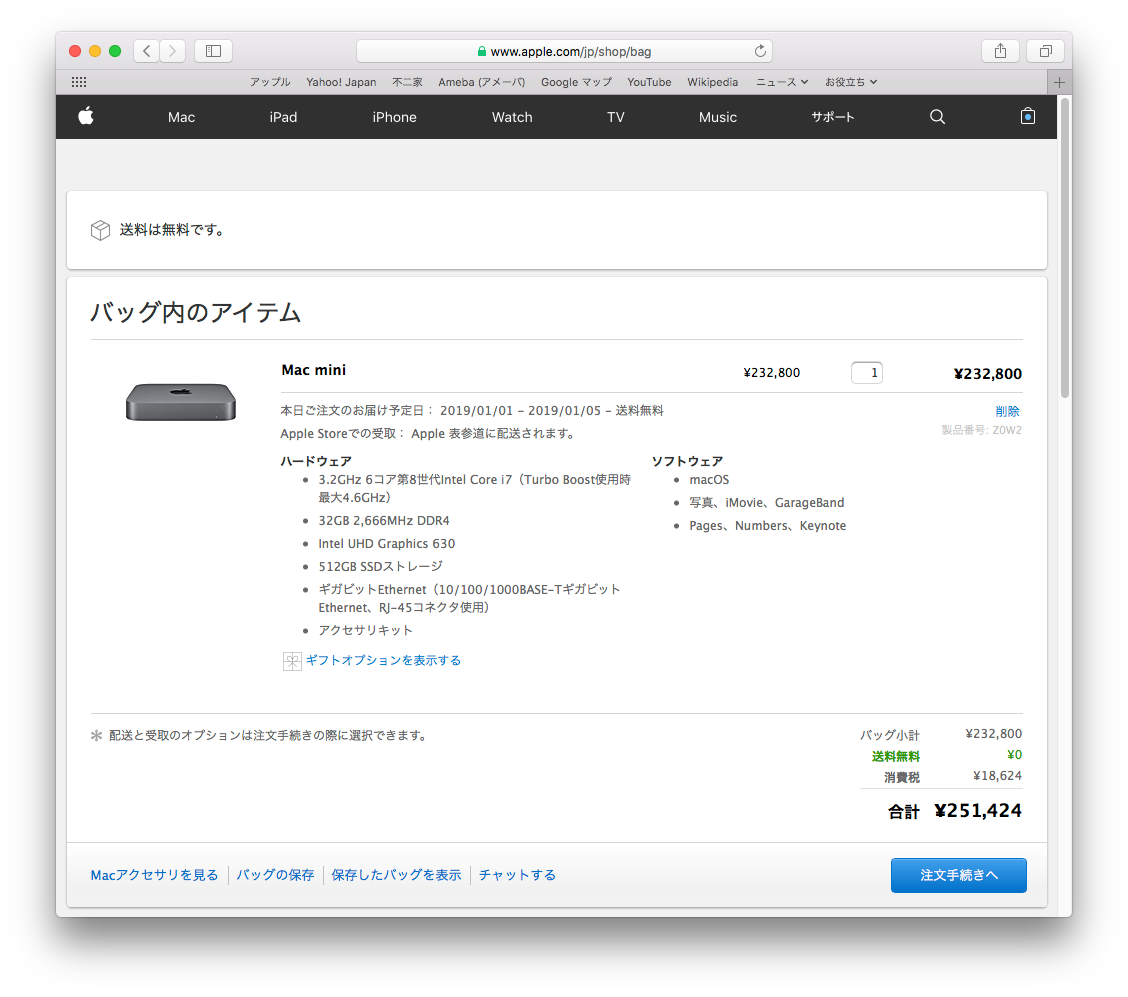Image resolution: width=1128 pixels, height=997 pixels.
Task: Open the Music menu item
Action: coord(718,117)
